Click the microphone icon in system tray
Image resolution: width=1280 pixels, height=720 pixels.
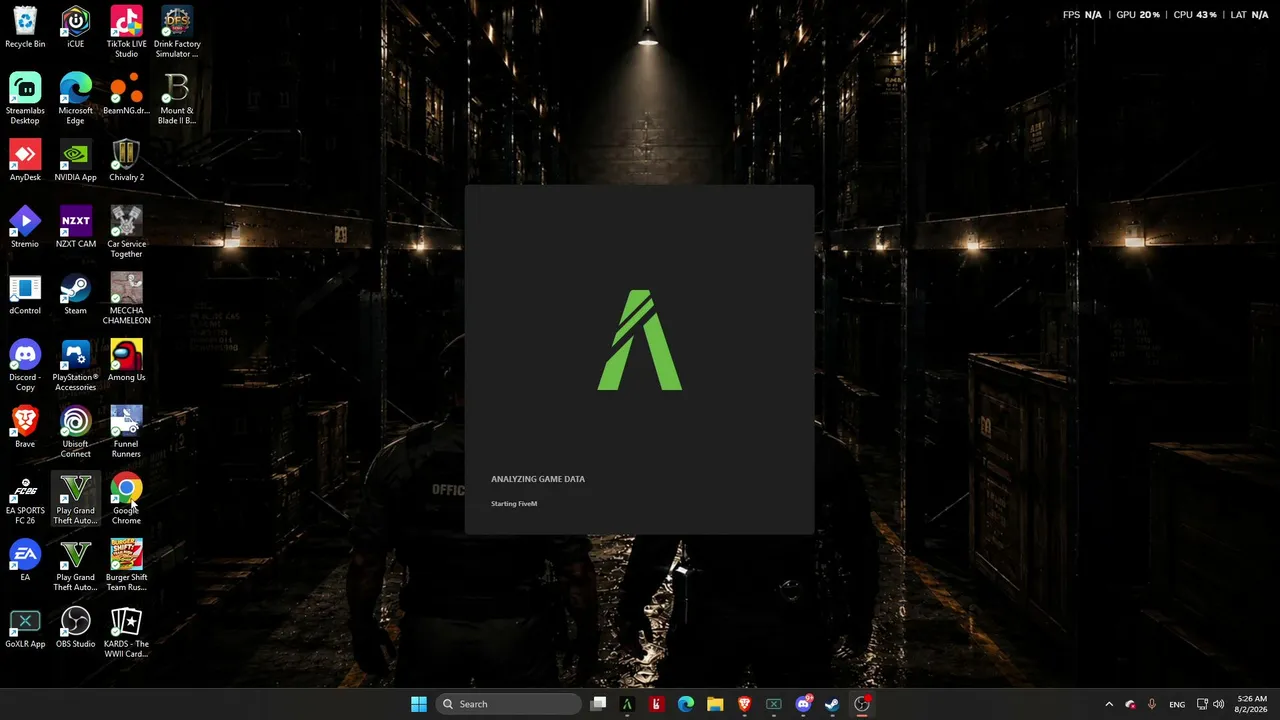pyautogui.click(x=1152, y=704)
